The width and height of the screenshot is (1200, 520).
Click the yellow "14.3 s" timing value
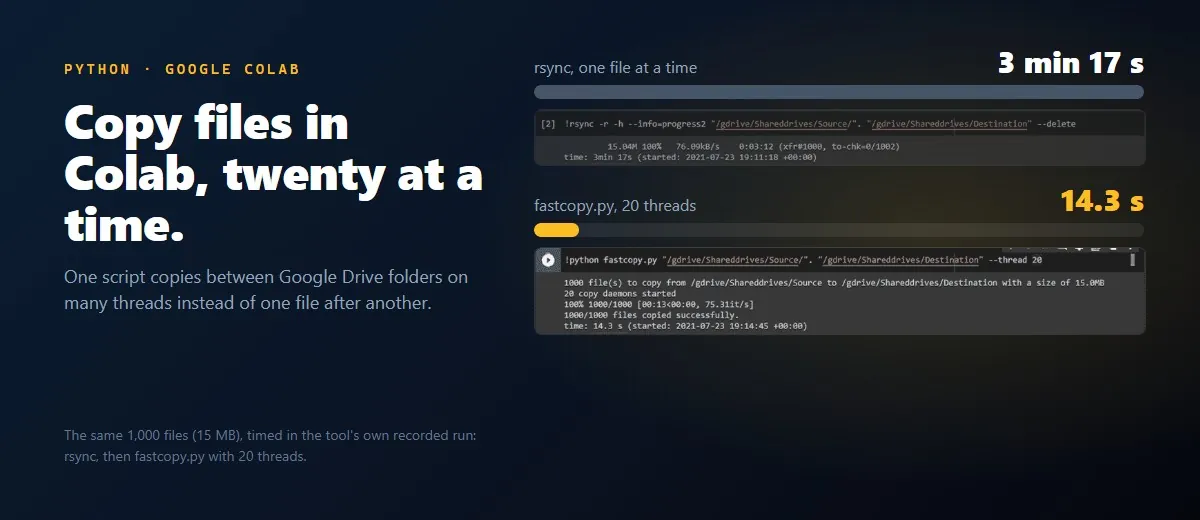coord(1102,202)
